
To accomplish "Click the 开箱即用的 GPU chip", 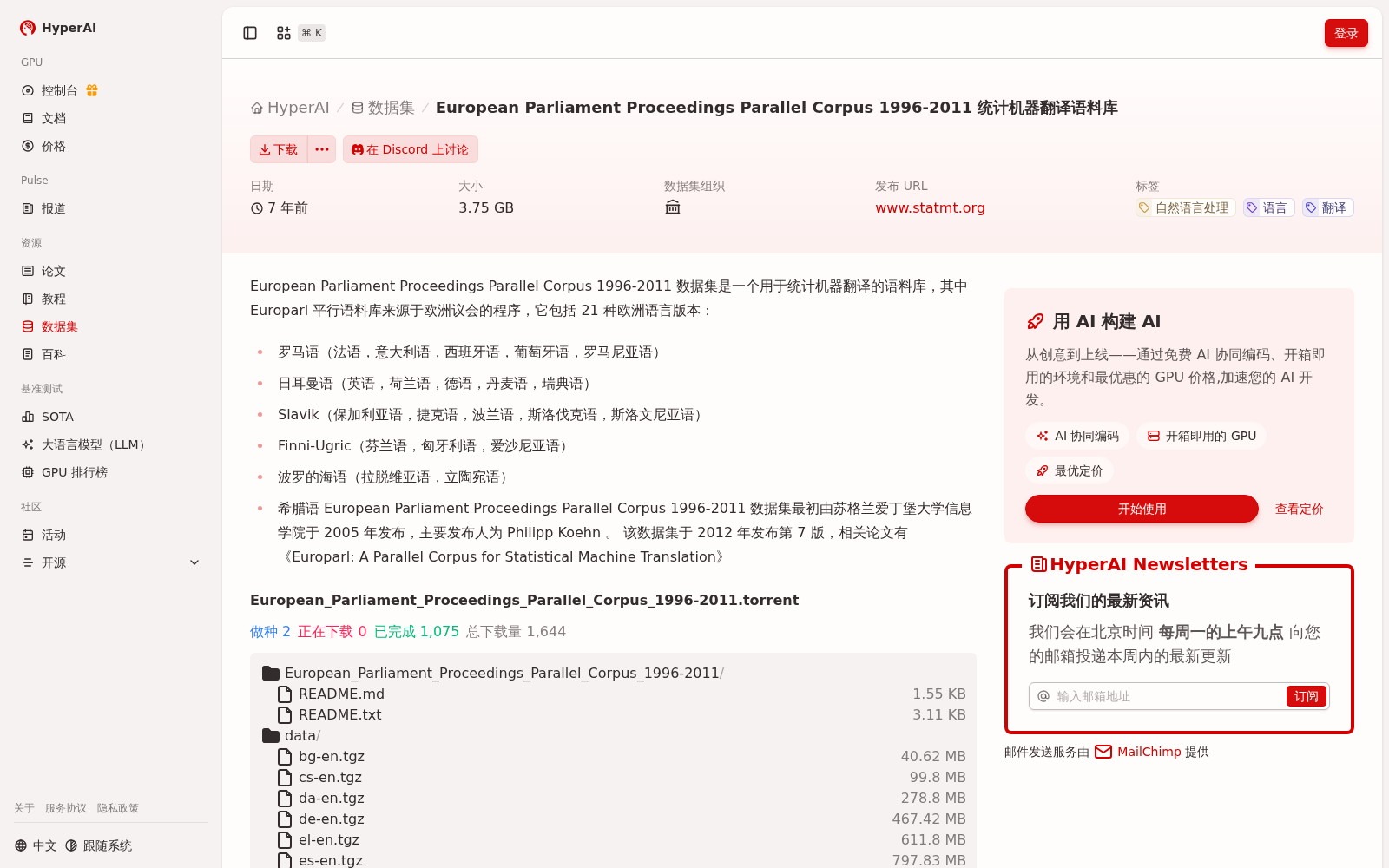I will [x=1201, y=436].
